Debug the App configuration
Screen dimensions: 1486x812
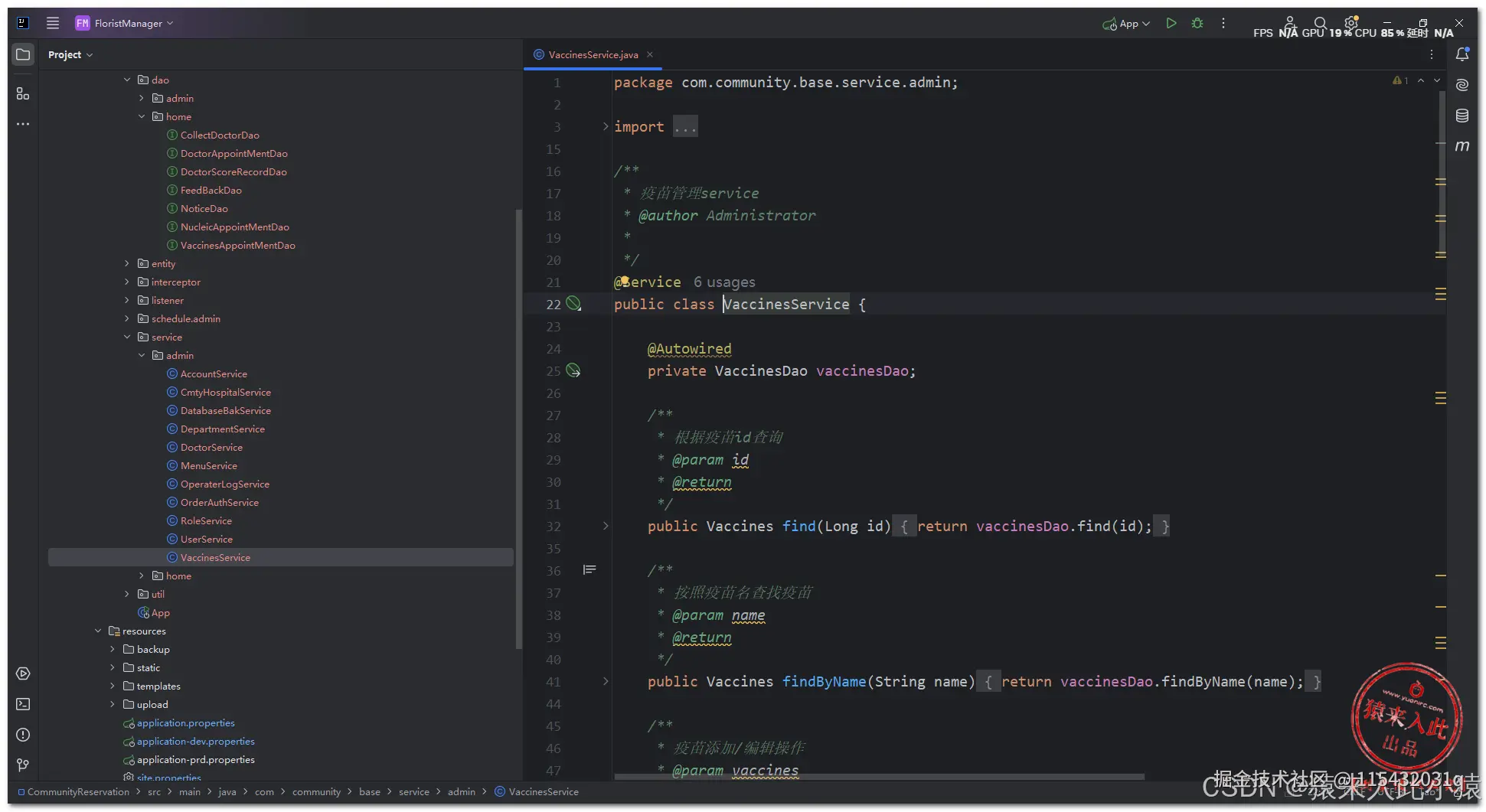coord(1197,24)
